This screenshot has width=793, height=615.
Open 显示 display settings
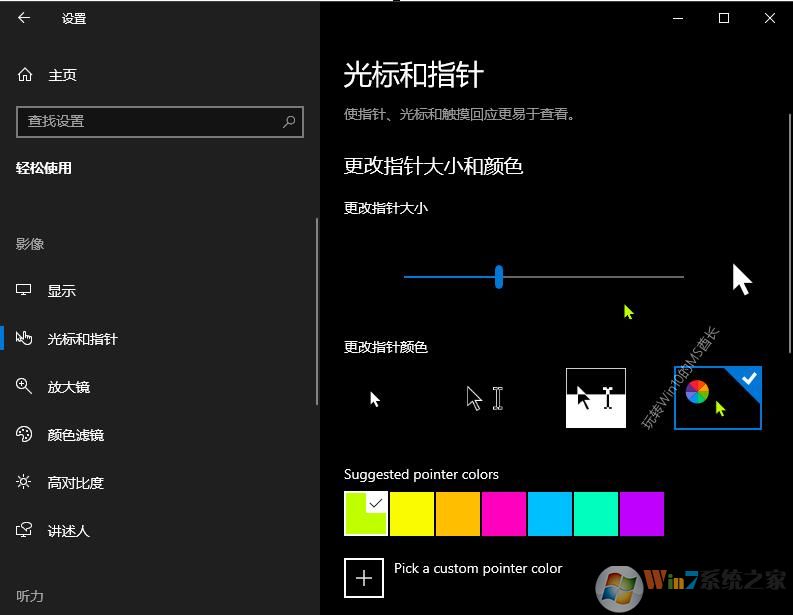coord(61,291)
